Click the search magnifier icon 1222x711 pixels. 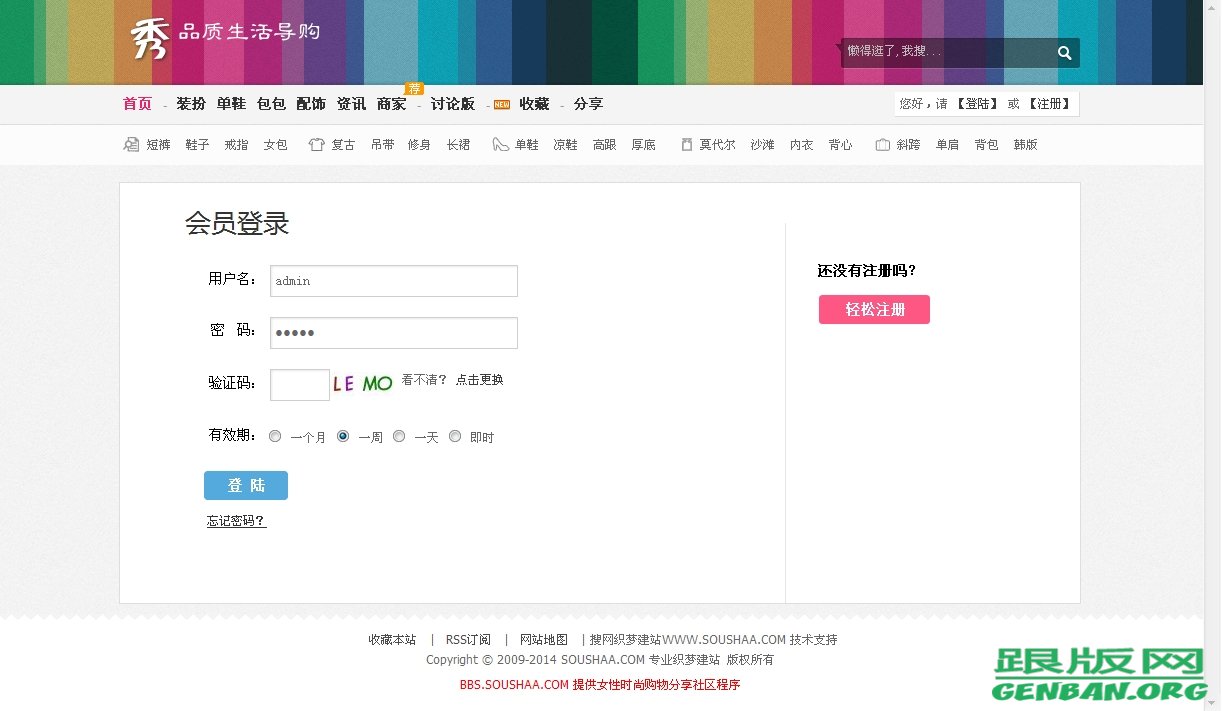point(1064,52)
